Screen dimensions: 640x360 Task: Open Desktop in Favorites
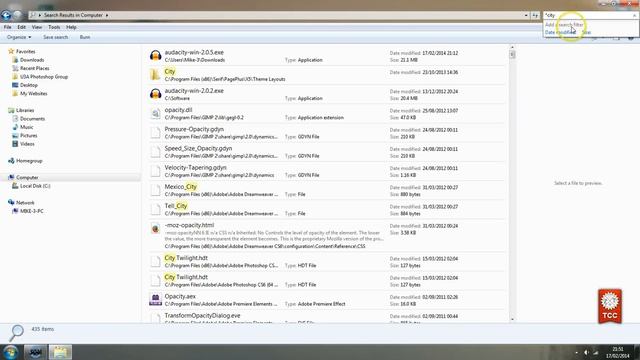[29, 85]
